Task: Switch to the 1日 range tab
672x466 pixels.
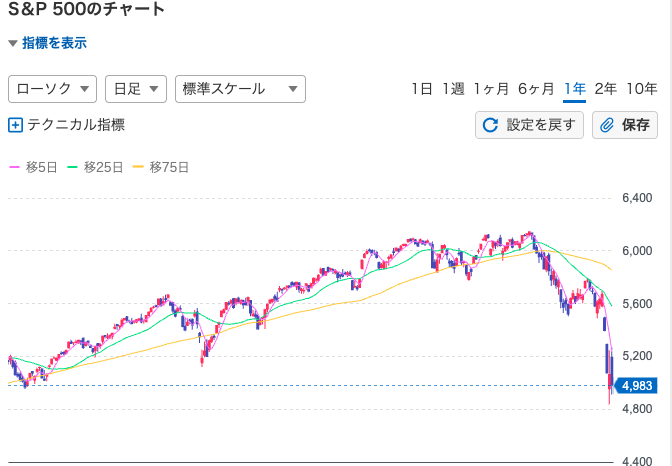Action: pos(421,89)
